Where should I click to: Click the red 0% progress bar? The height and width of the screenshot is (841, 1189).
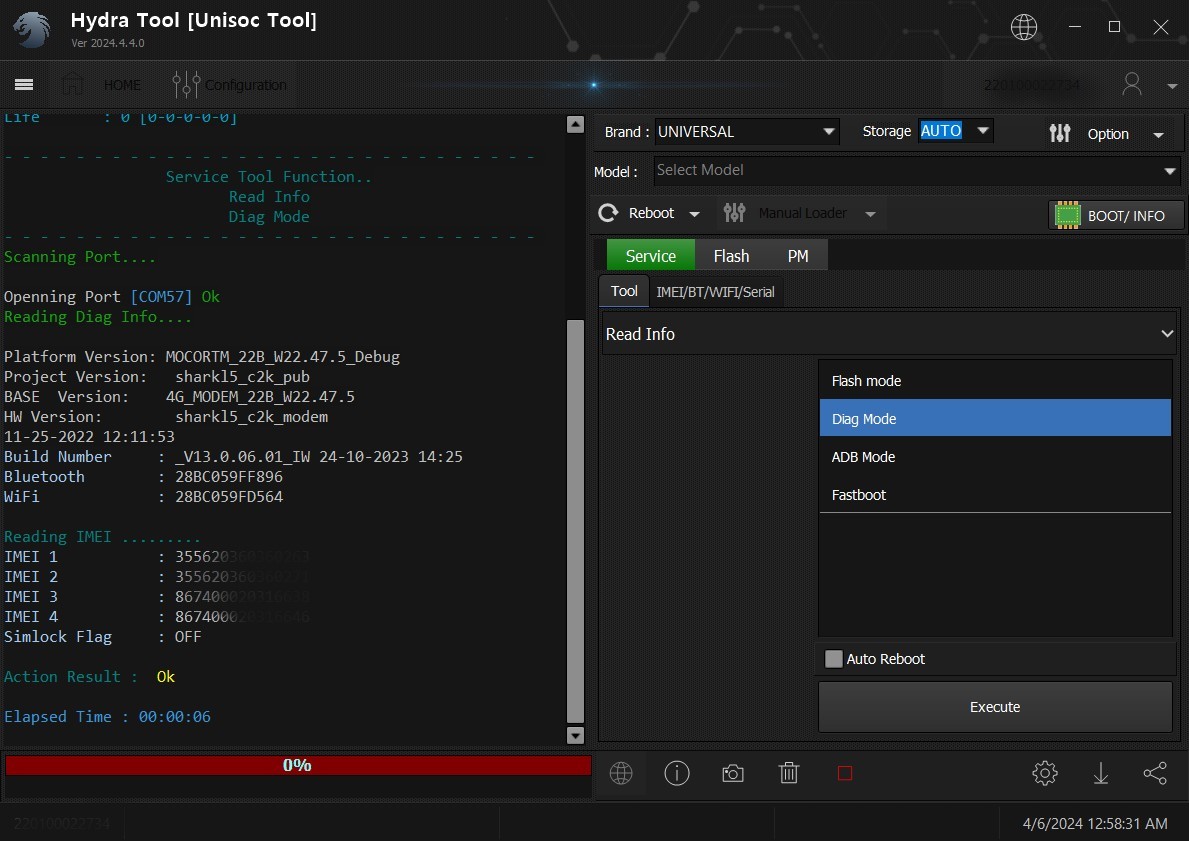pyautogui.click(x=297, y=765)
